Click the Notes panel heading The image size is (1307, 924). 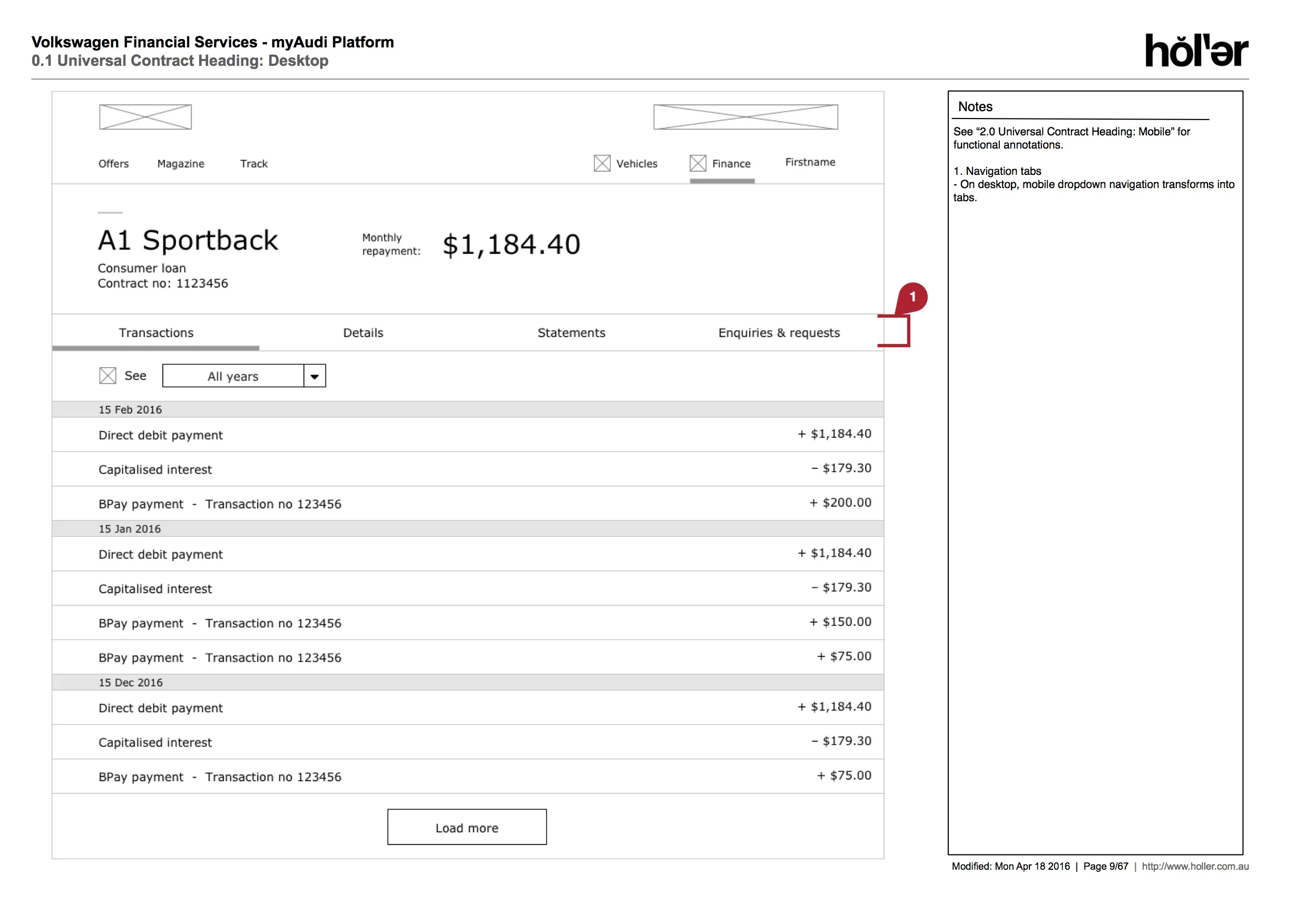click(975, 106)
